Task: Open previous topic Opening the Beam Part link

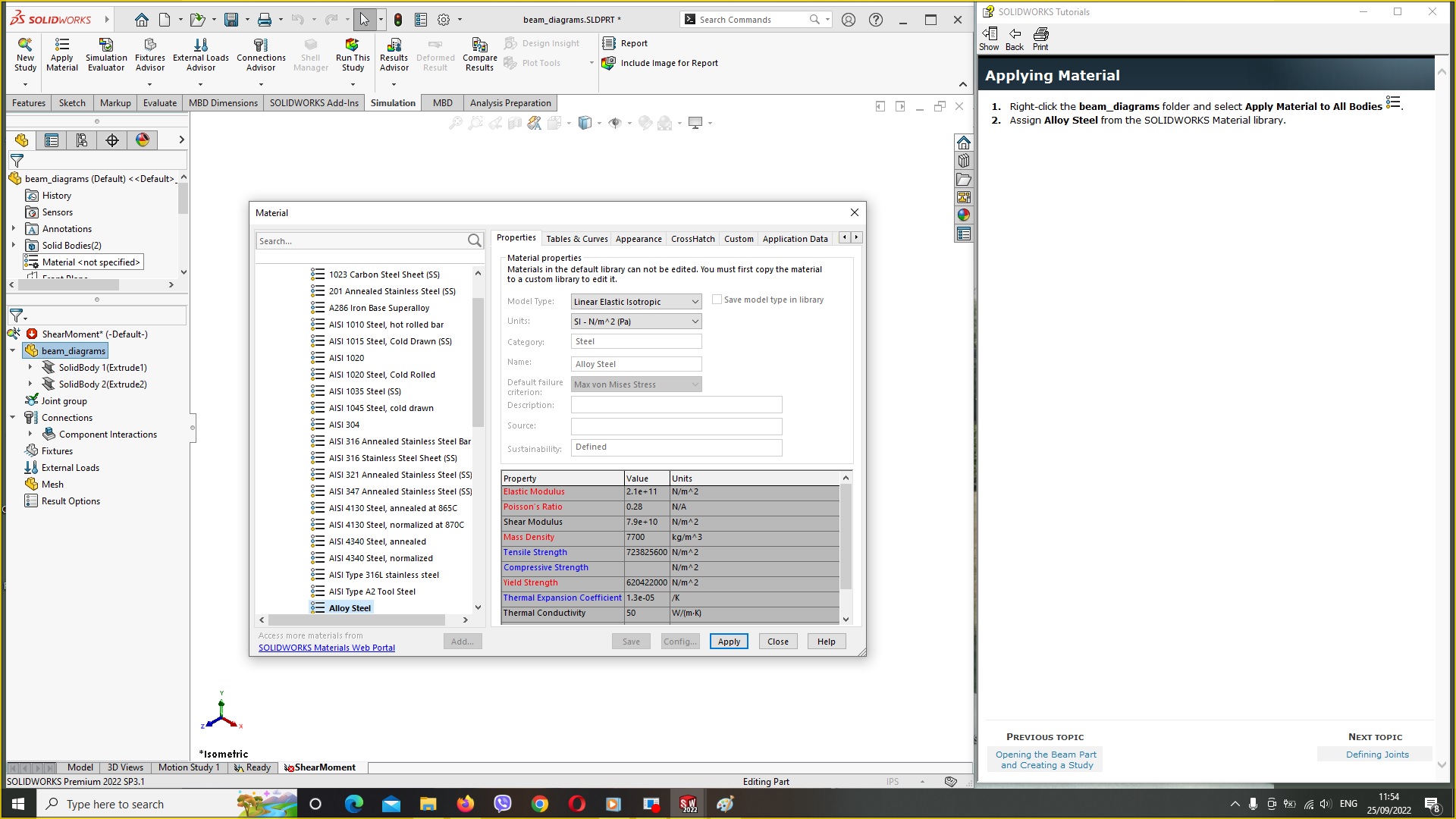Action: [x=1046, y=760]
